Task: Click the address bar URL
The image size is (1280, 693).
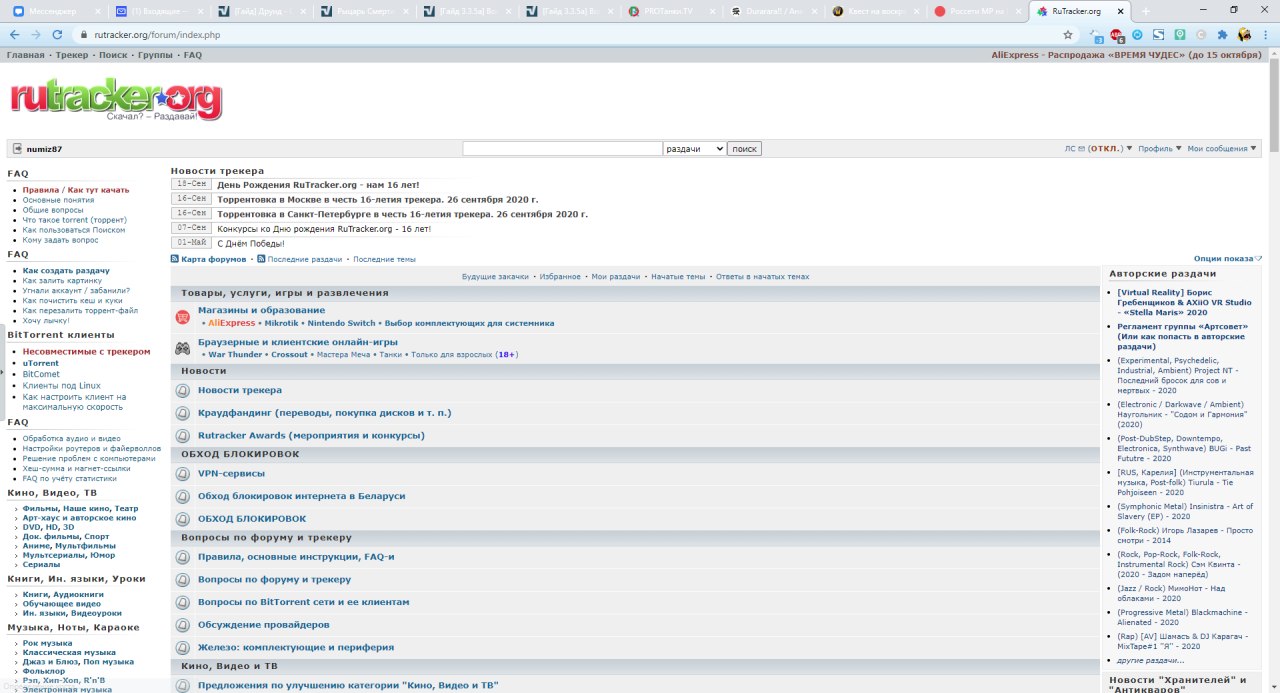Action: (157, 34)
